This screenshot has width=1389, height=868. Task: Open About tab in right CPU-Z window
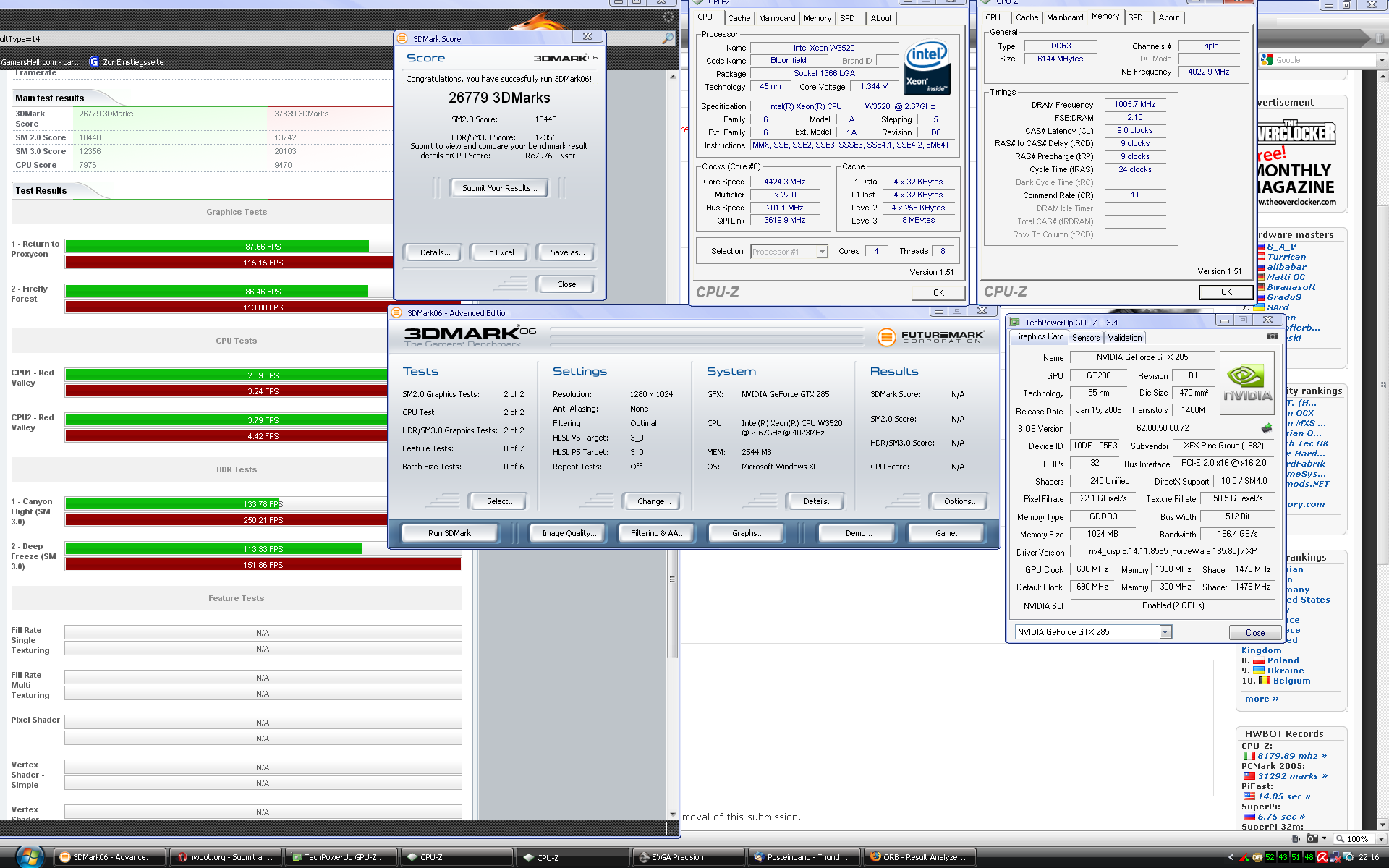tap(1169, 17)
